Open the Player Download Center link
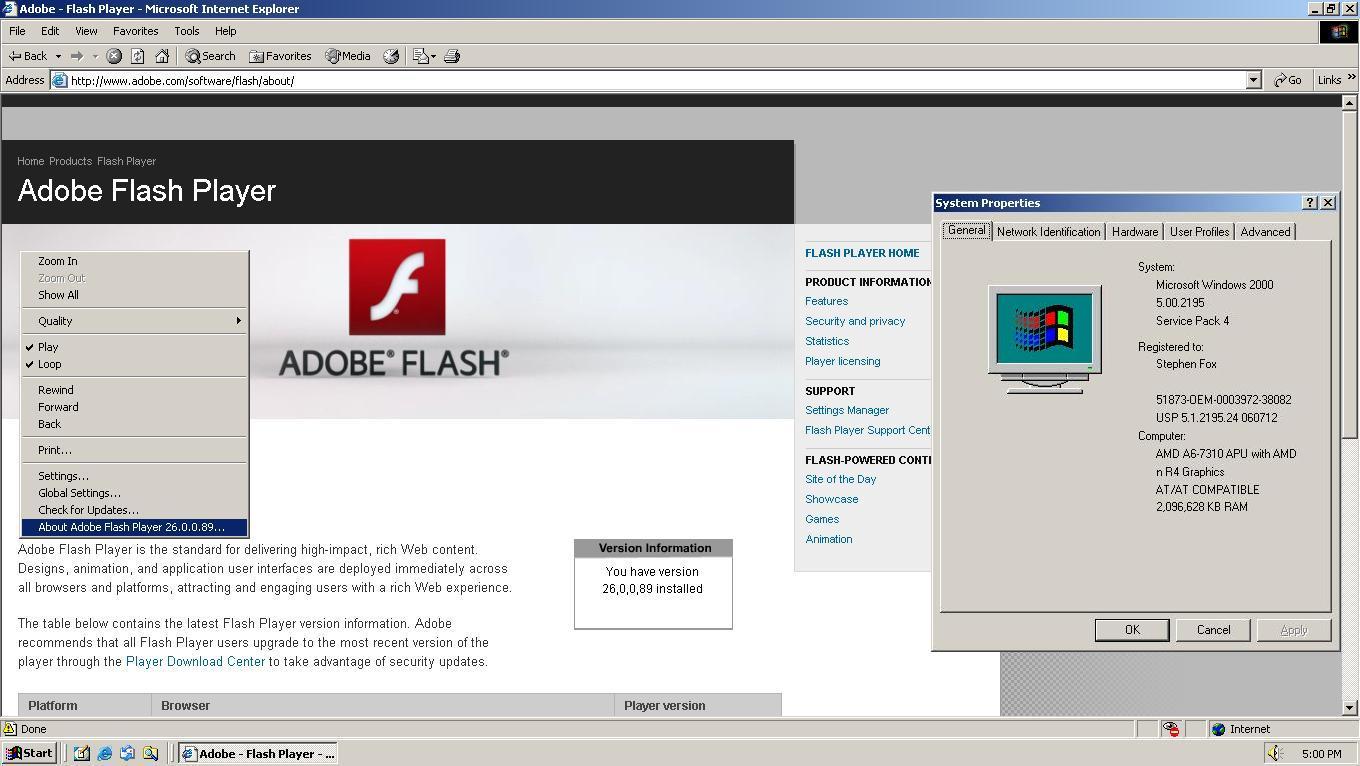 (x=195, y=662)
